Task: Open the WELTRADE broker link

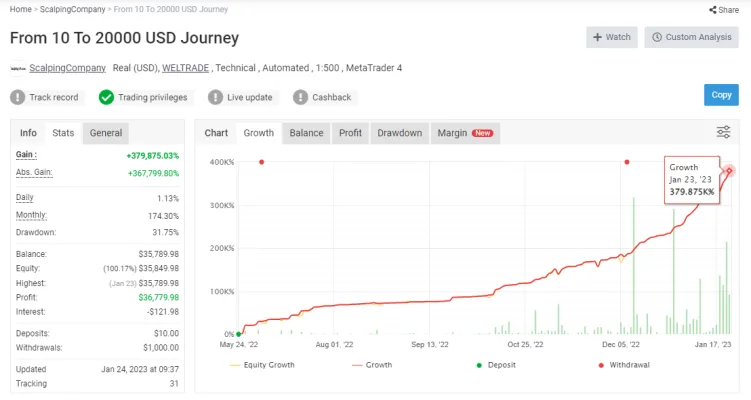Action: tap(185, 68)
